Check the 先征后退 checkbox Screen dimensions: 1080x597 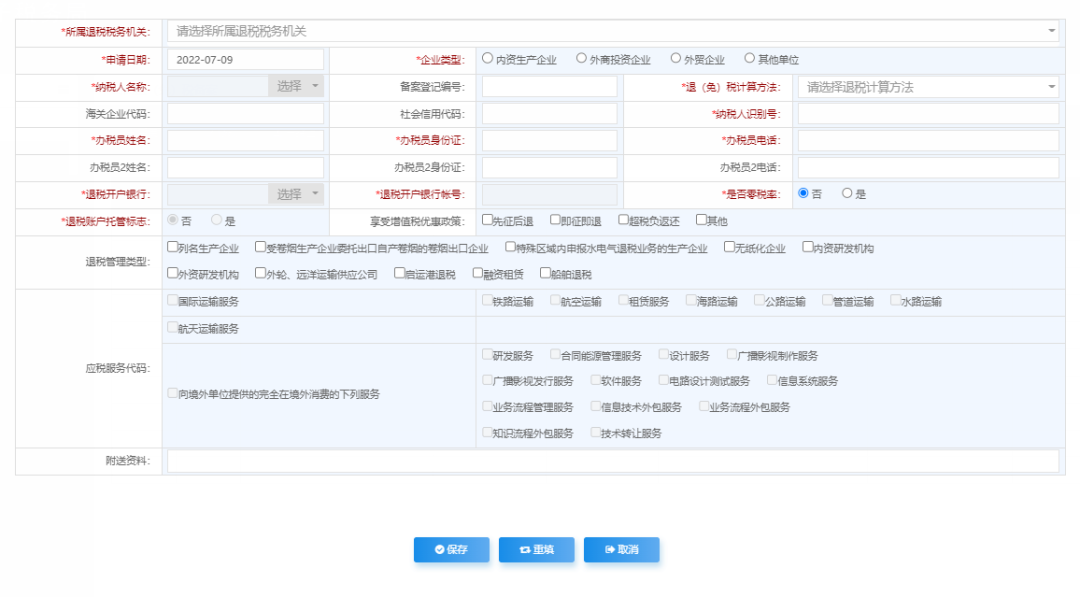(487, 220)
